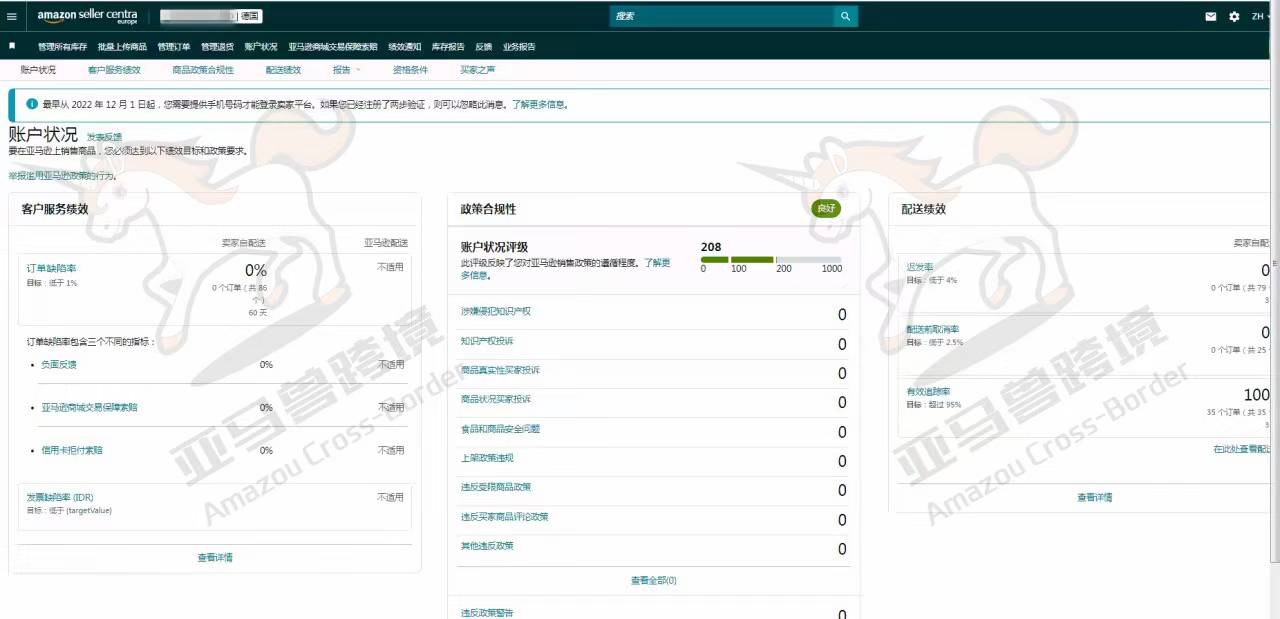Open the 上架政策违规 row
This screenshot has height=619, width=1280.
point(654,460)
